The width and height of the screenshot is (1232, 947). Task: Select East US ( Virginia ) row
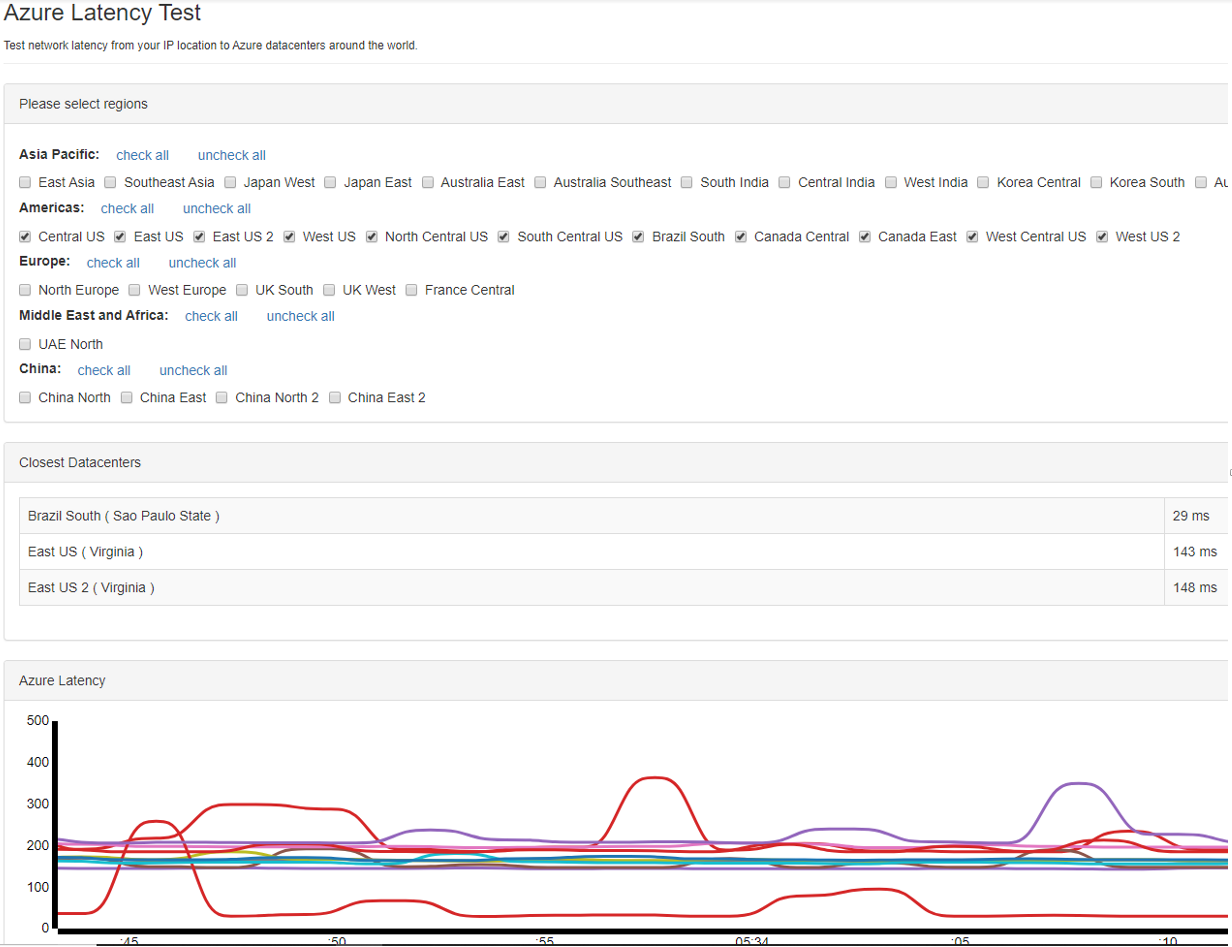pyautogui.click(x=623, y=552)
